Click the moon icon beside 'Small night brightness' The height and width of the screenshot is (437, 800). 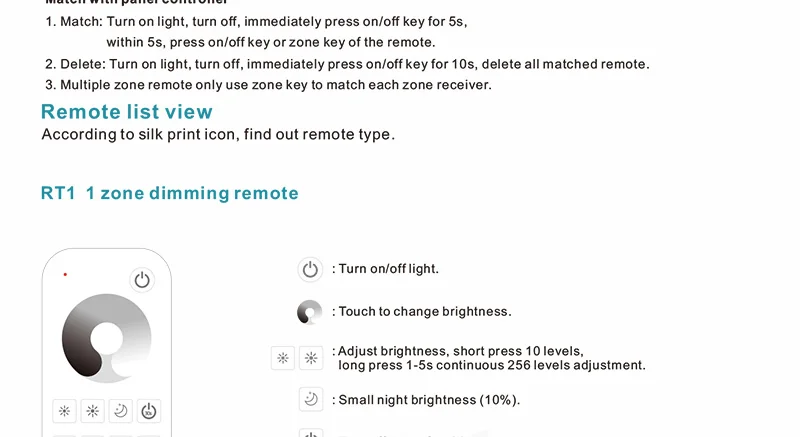coord(311,399)
